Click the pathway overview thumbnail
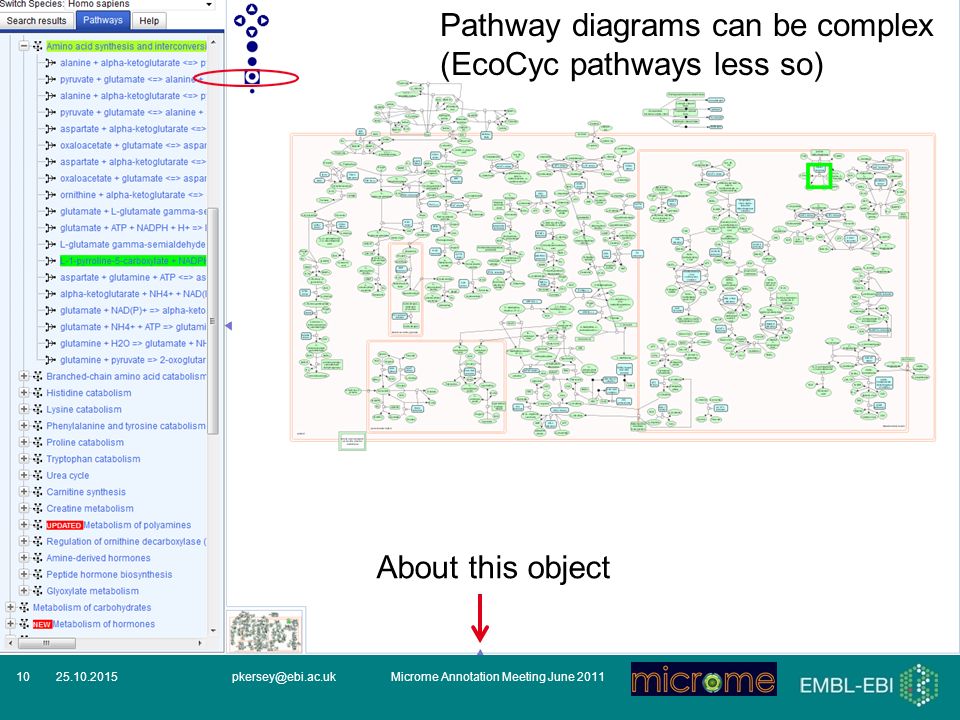 click(x=265, y=631)
